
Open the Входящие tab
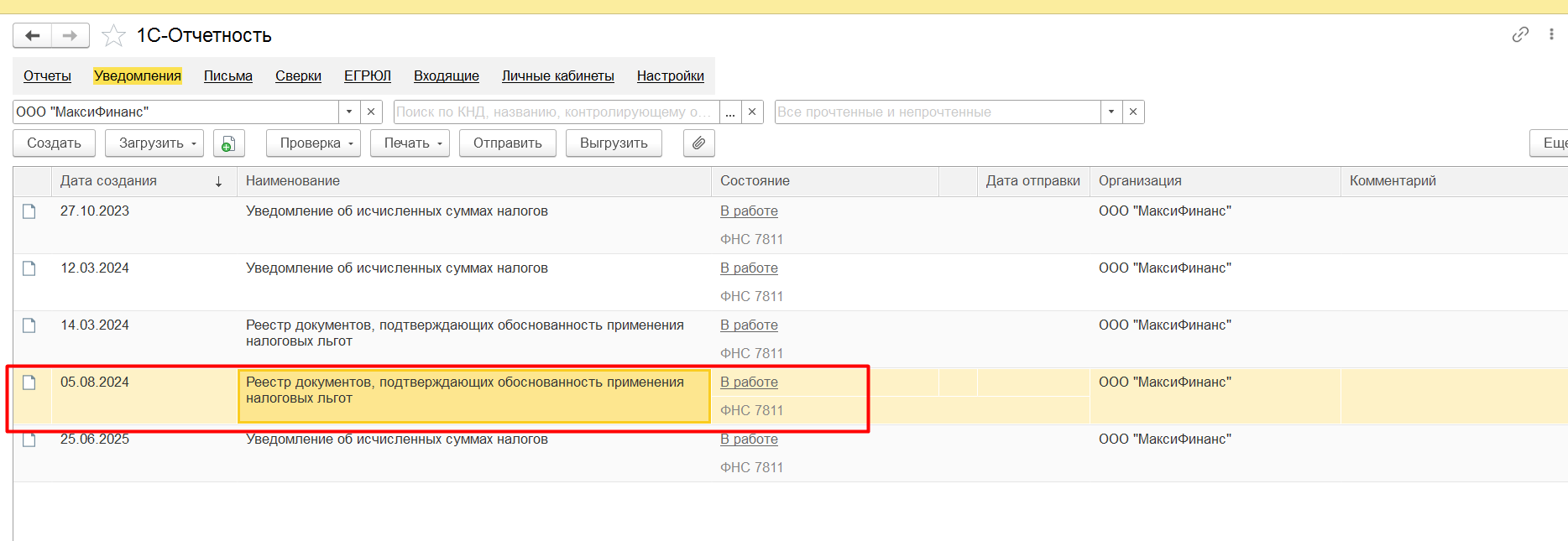click(447, 75)
